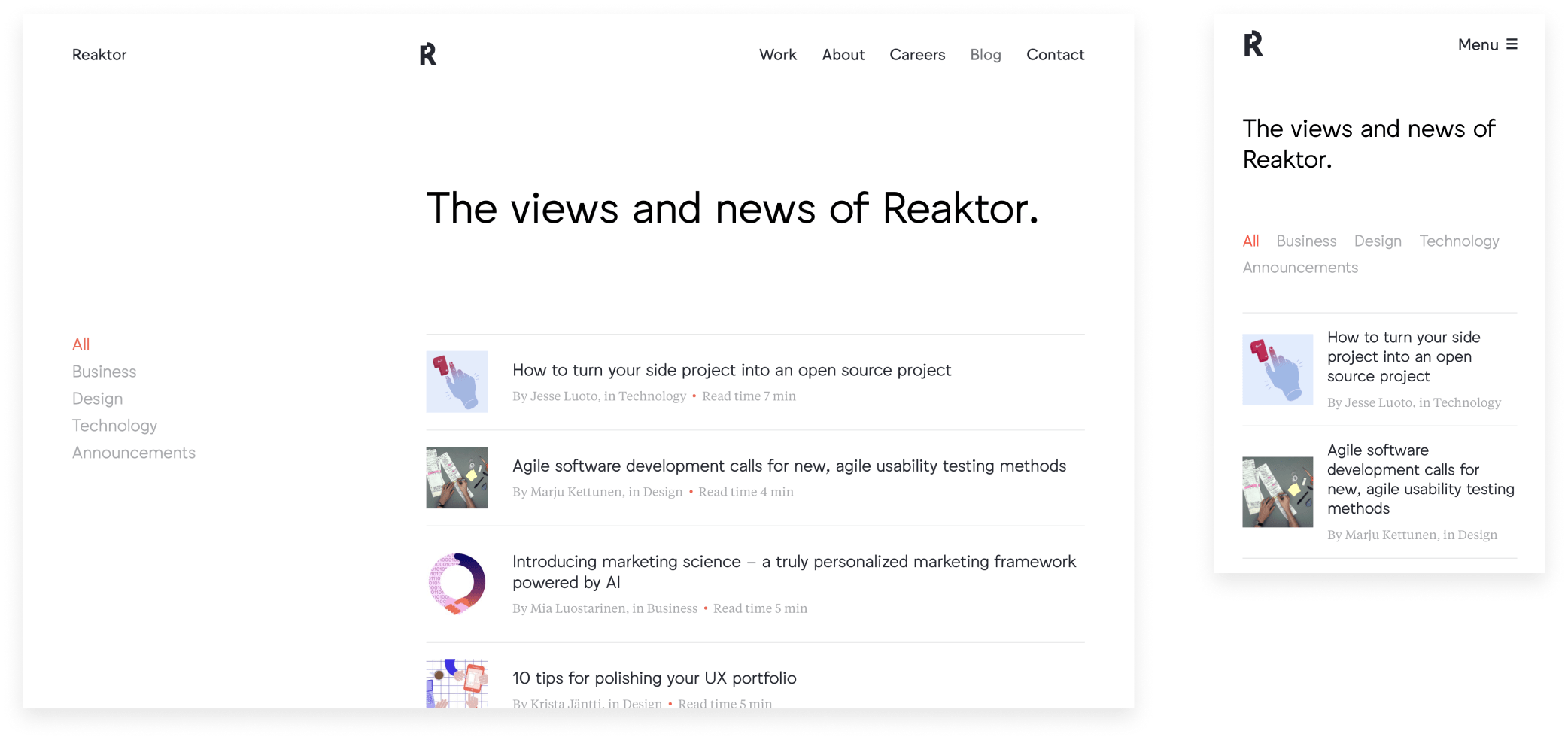Go to the About page in the nav
1568x740 pixels.
pyautogui.click(x=843, y=55)
